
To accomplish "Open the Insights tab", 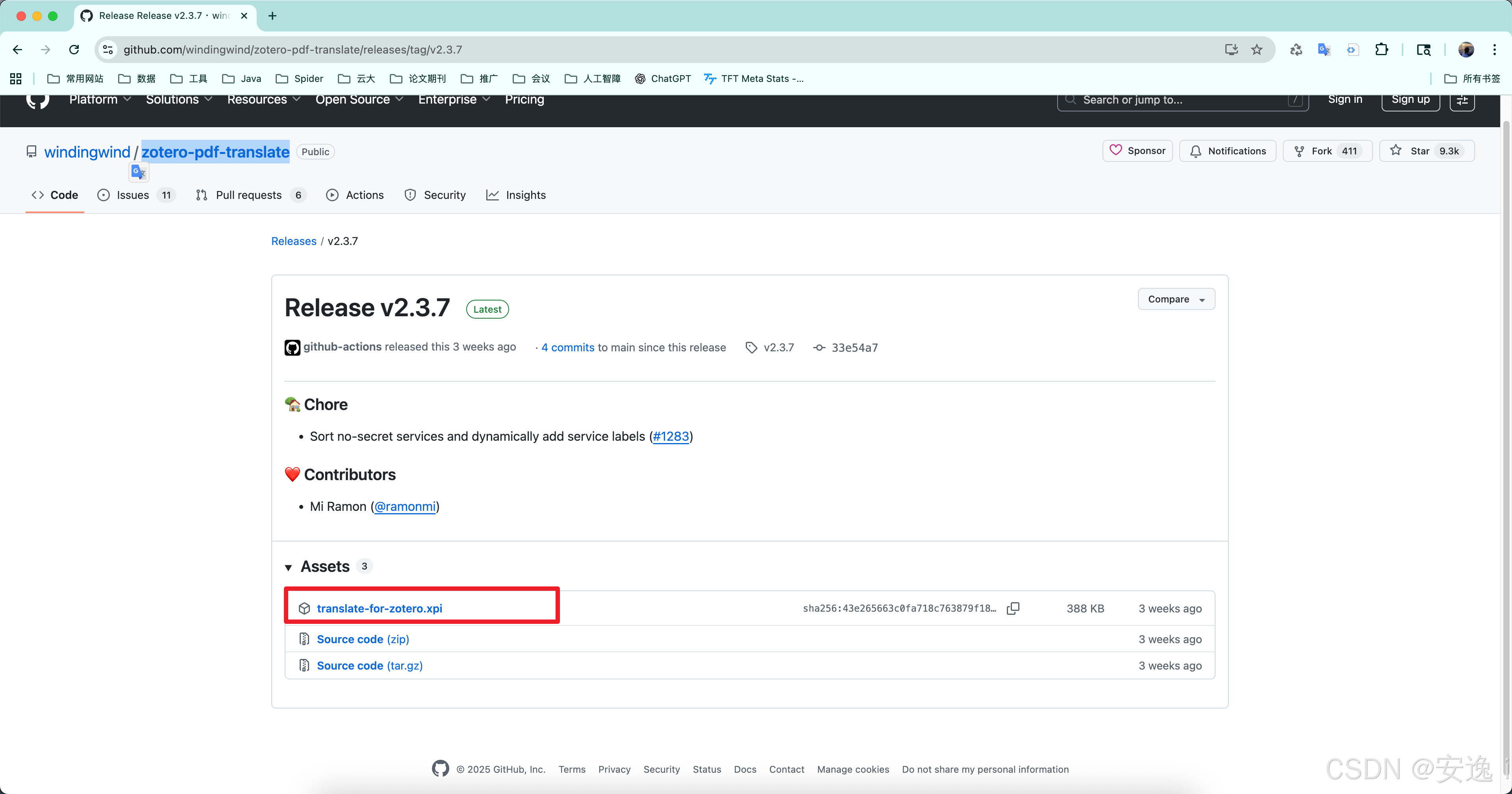I will click(516, 195).
